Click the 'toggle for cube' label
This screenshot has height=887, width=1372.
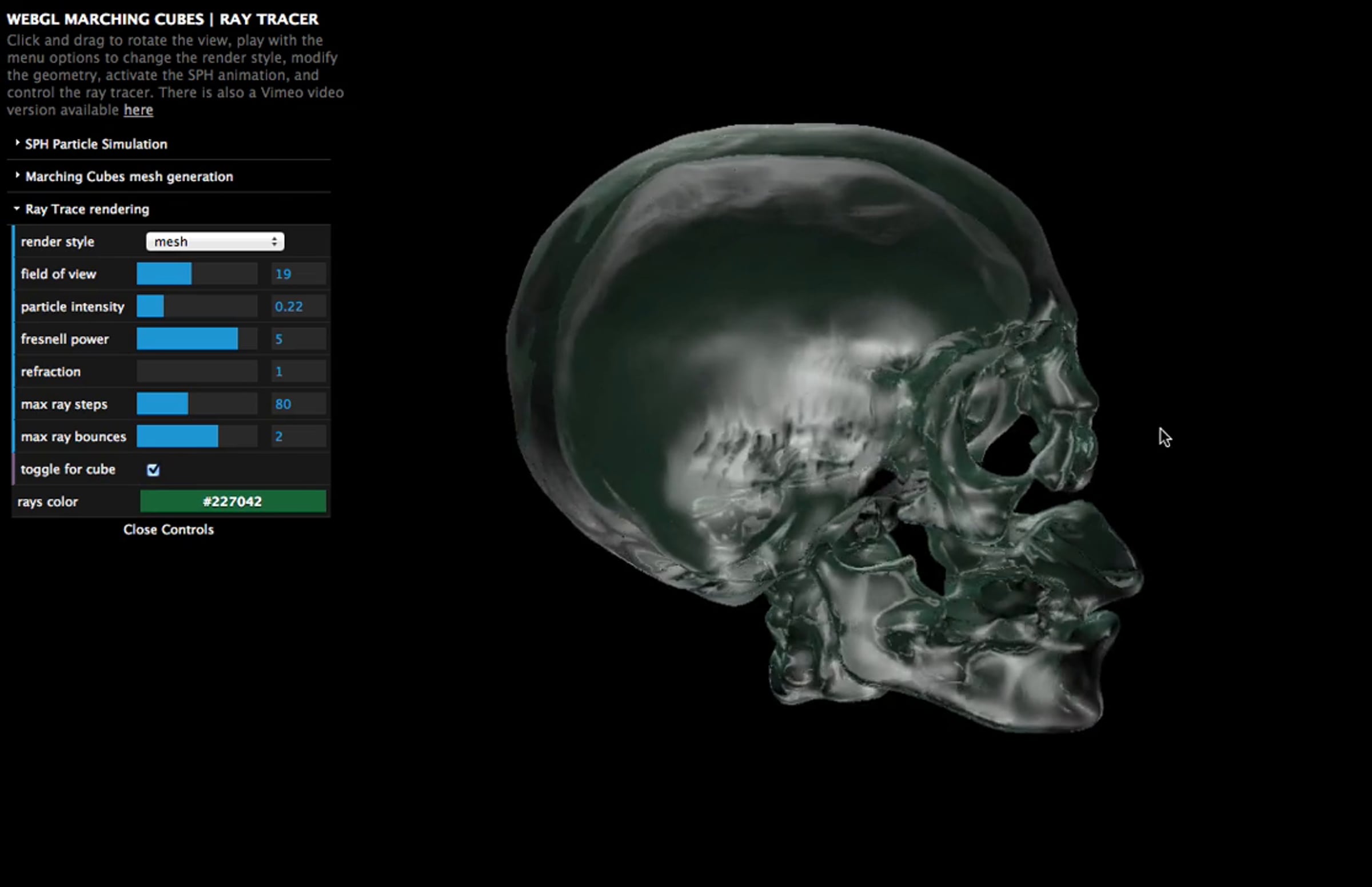click(68, 470)
